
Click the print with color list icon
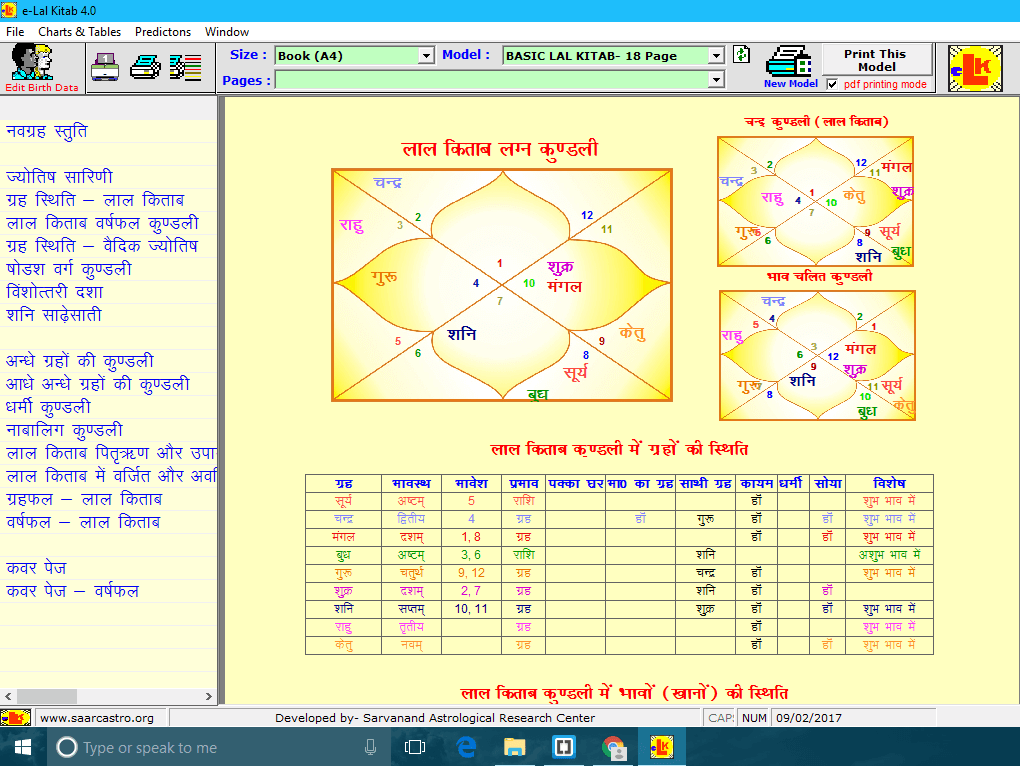(x=185, y=67)
